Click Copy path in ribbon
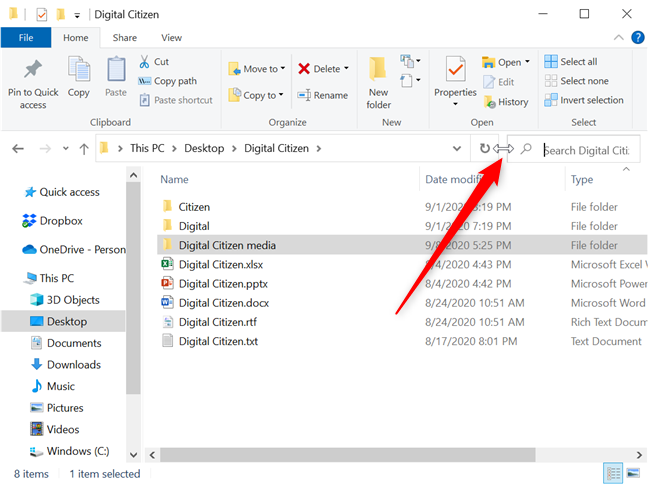Screen dimensions: 648x484 [x=167, y=81]
